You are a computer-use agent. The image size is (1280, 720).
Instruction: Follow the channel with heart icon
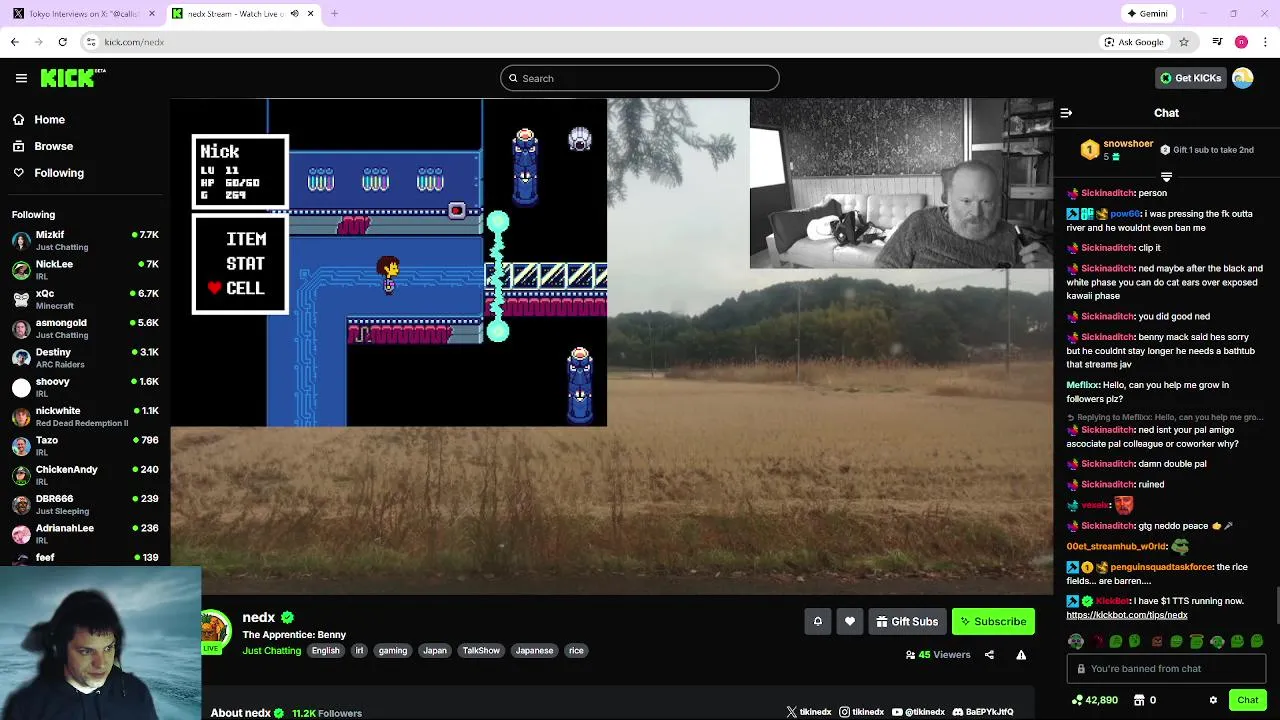tap(850, 622)
